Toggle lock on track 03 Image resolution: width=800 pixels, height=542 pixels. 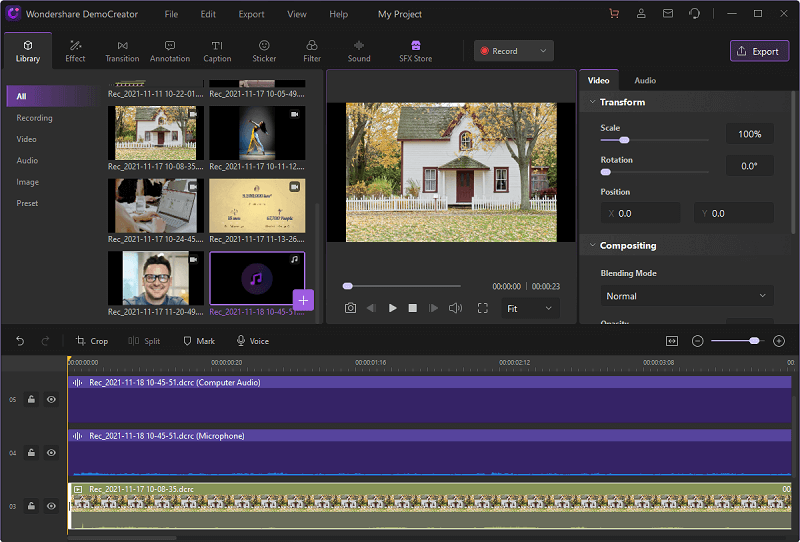31,506
